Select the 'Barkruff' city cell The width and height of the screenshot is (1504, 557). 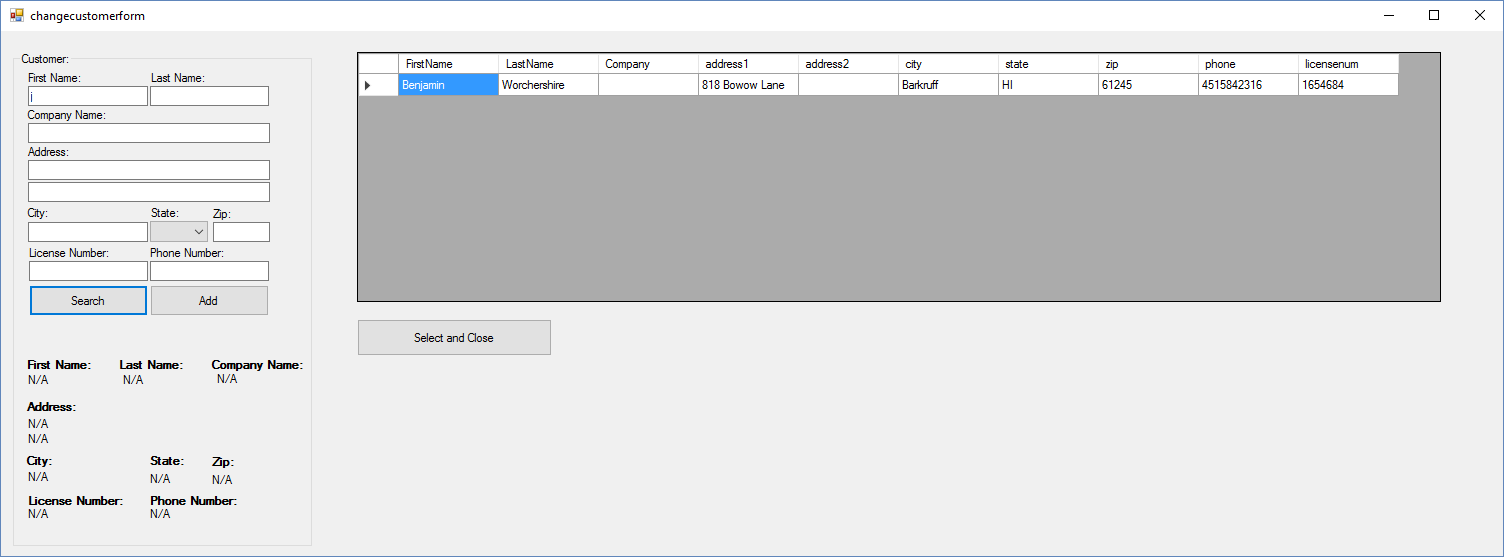pyautogui.click(x=948, y=85)
